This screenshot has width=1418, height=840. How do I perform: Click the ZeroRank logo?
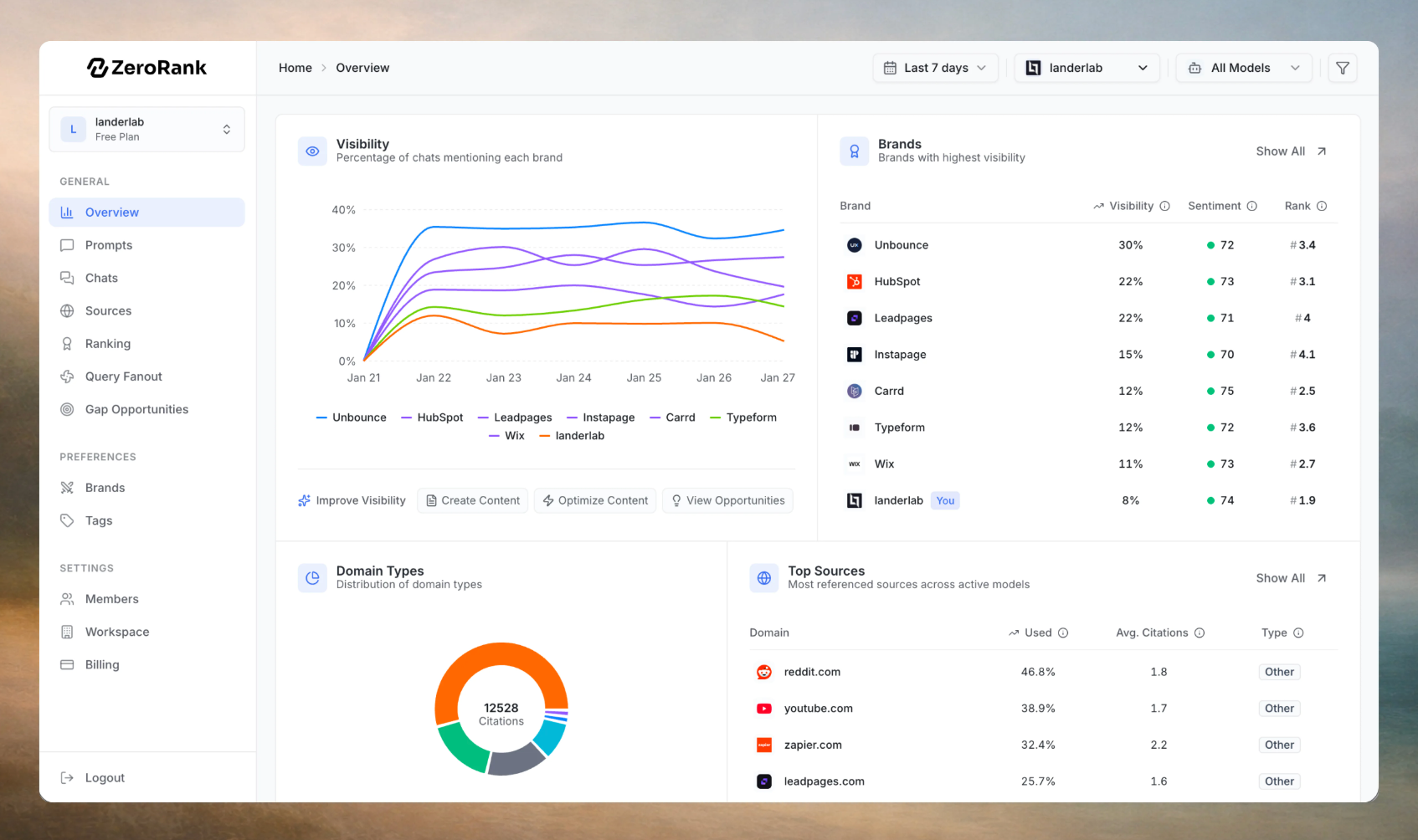point(146,68)
